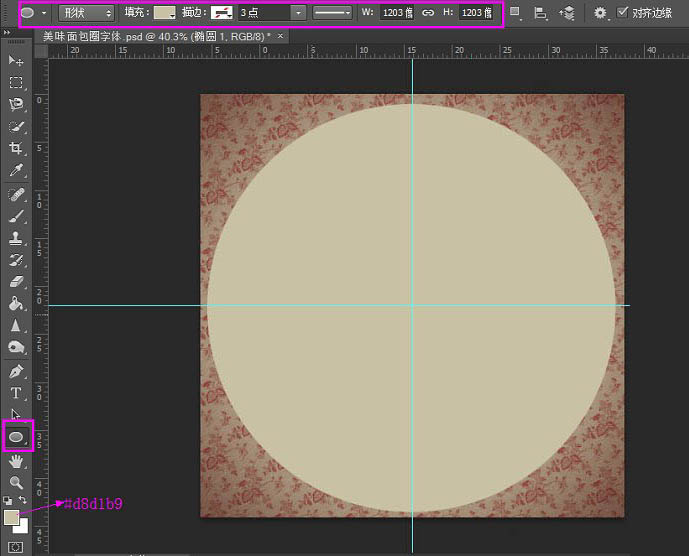Select the Eraser tool
Image resolution: width=689 pixels, height=556 pixels.
[16, 282]
